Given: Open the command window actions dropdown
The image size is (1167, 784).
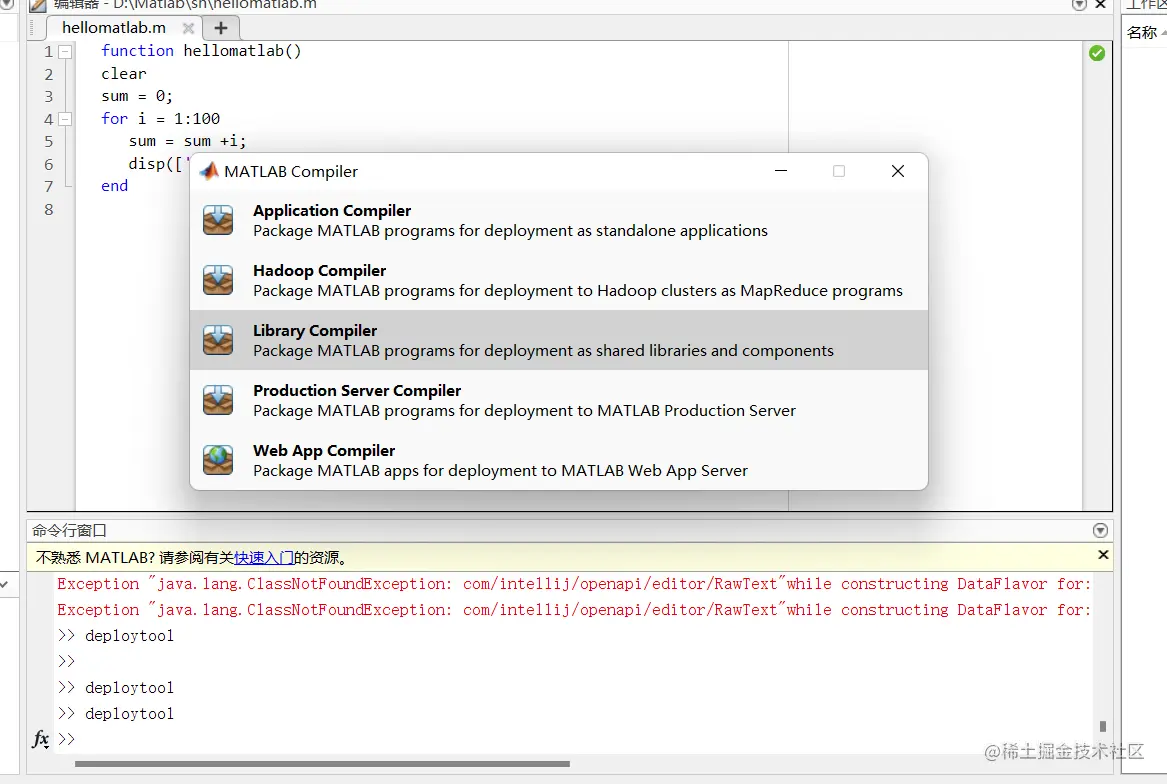Looking at the screenshot, I should [x=1100, y=530].
